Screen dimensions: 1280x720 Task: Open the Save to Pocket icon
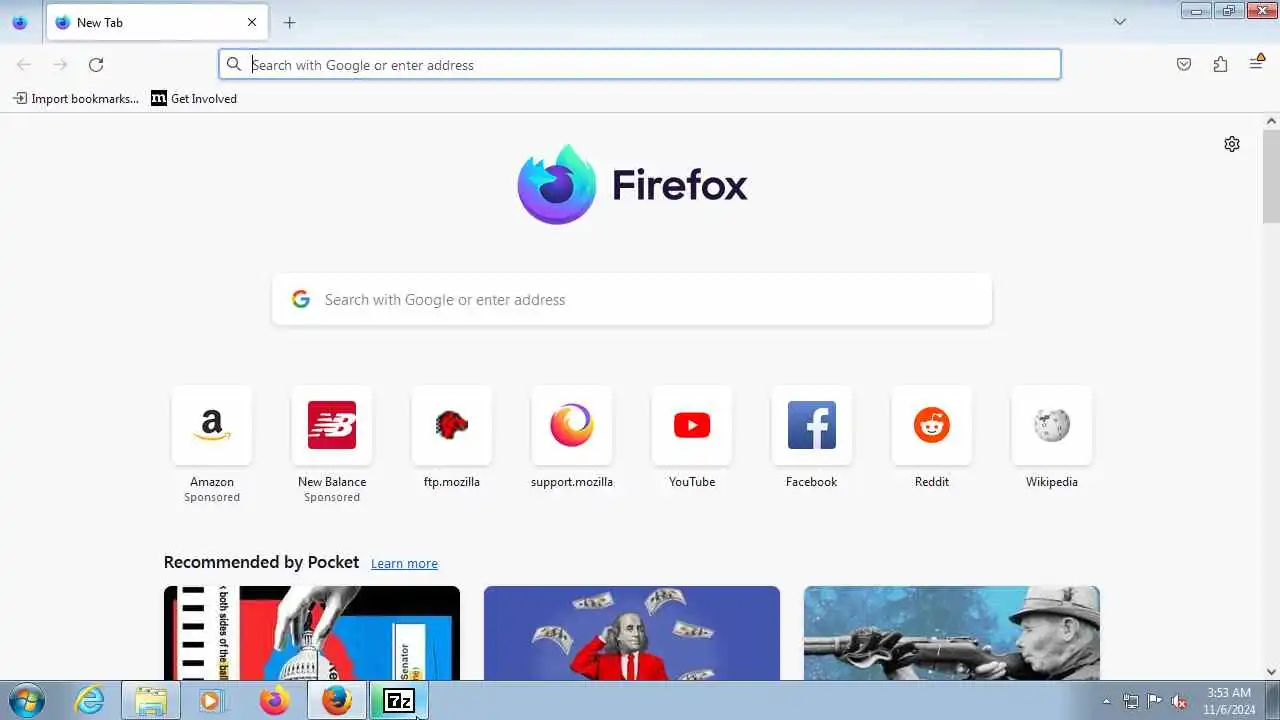click(1184, 65)
